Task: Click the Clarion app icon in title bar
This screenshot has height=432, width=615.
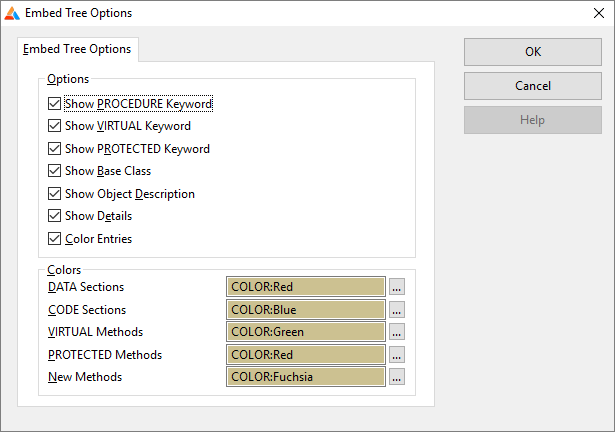Action: pos(12,13)
